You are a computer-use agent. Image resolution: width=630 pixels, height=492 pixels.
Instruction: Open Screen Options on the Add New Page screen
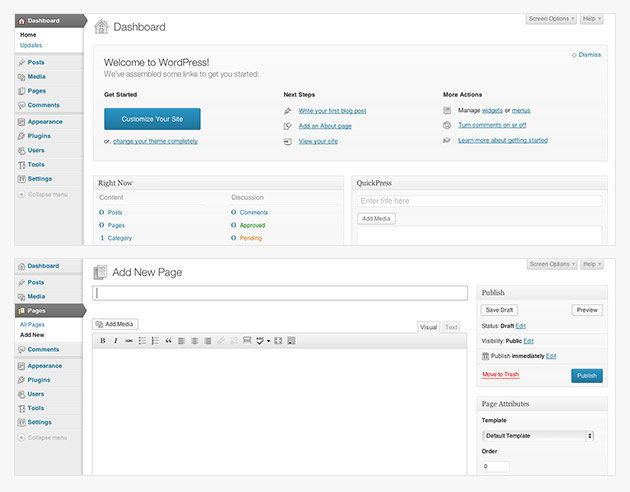552,264
